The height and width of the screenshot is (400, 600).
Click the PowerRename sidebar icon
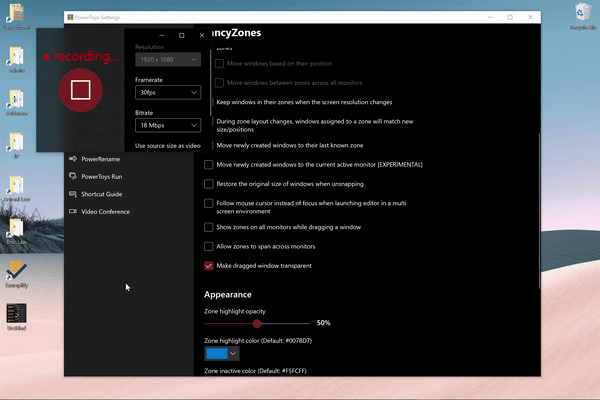click(73, 158)
